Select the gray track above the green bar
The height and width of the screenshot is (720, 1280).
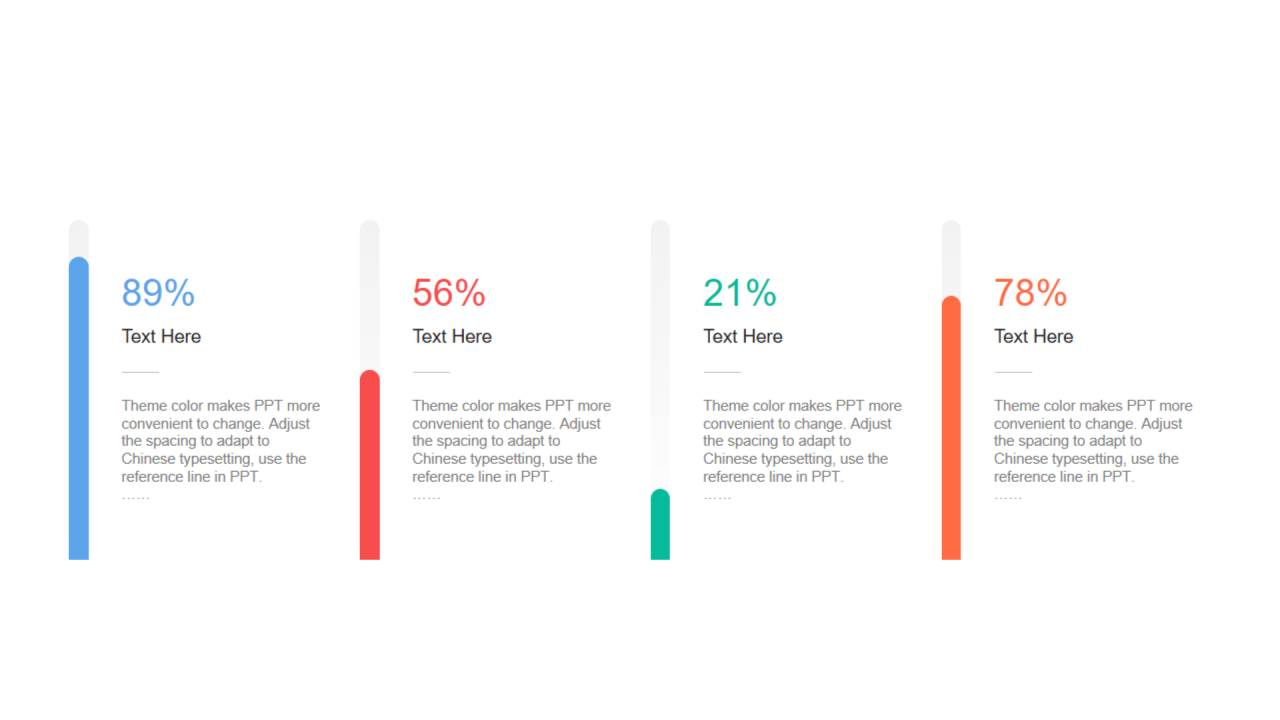coord(660,355)
